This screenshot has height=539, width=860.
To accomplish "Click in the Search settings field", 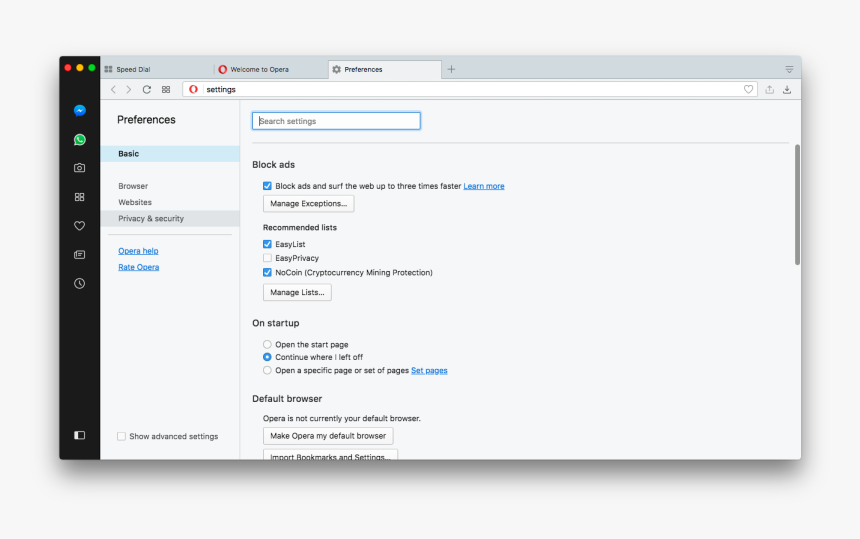I will tap(336, 121).
